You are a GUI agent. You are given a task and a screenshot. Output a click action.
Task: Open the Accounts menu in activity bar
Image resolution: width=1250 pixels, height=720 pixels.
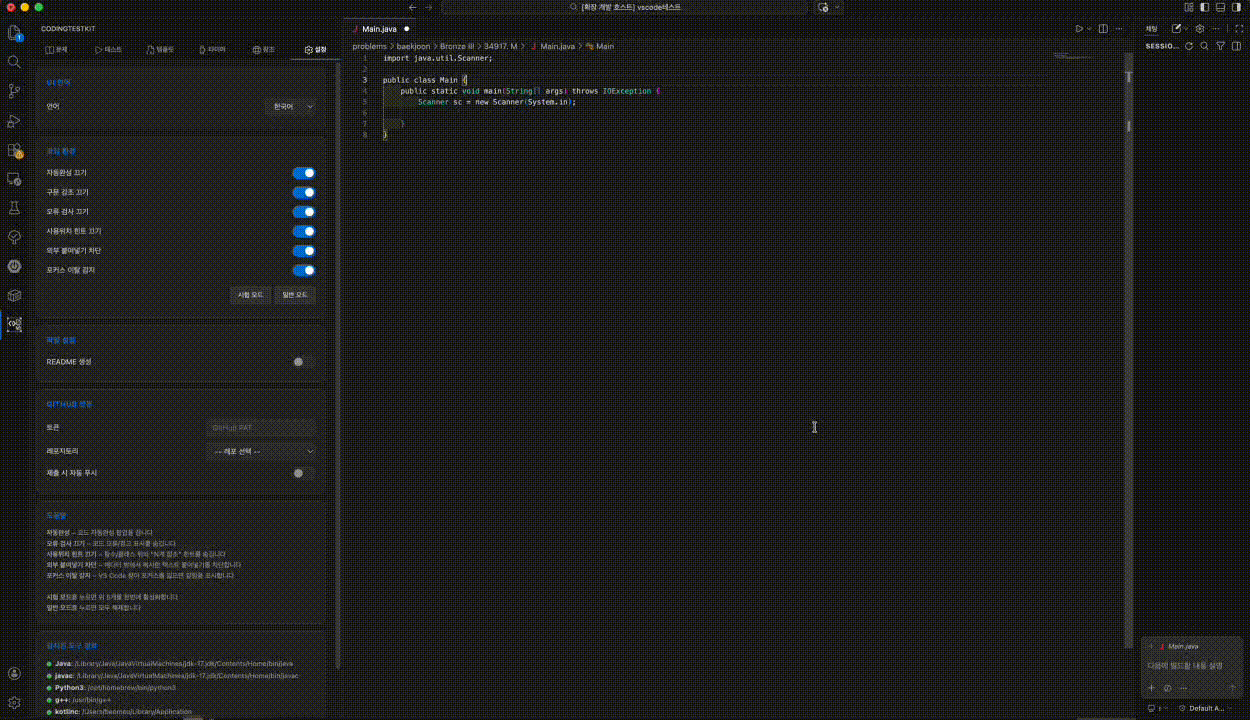[x=14, y=674]
